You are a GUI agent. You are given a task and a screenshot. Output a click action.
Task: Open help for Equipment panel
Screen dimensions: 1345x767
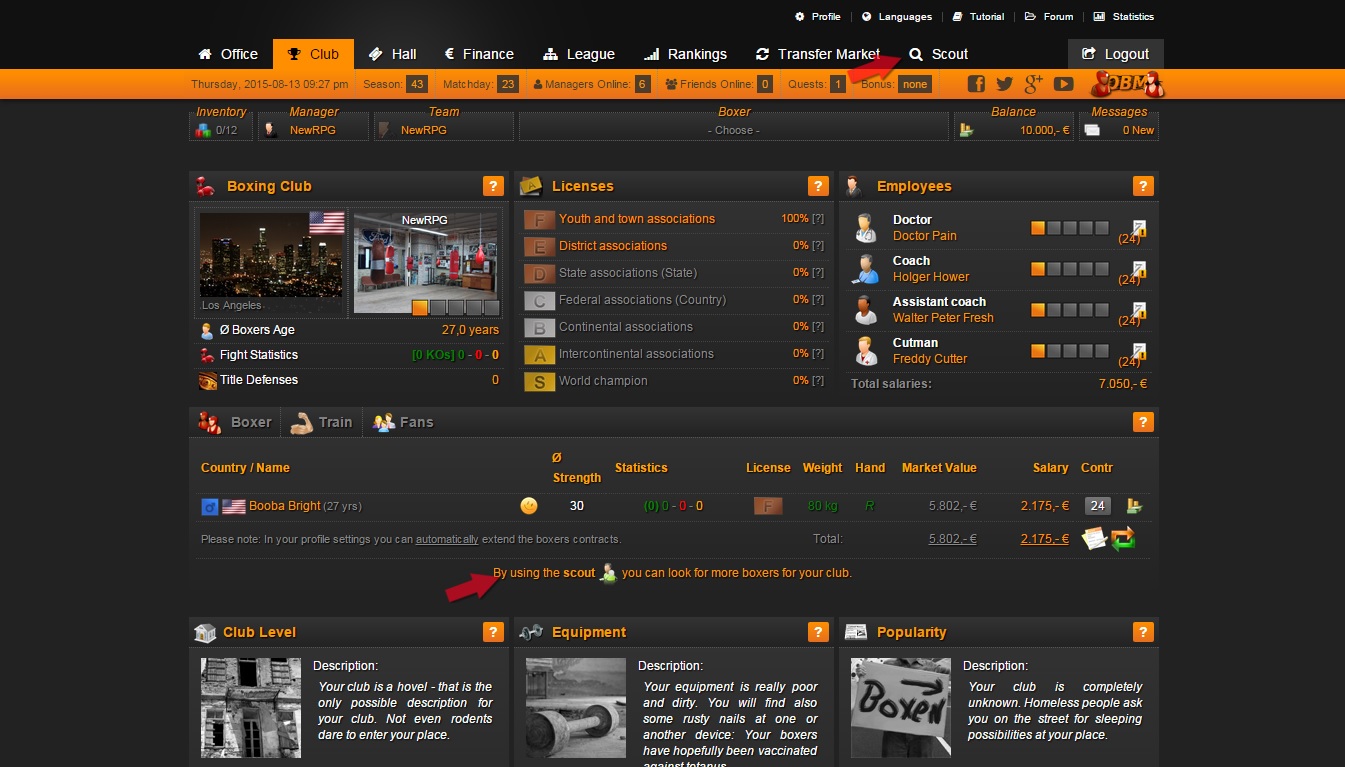click(x=818, y=632)
